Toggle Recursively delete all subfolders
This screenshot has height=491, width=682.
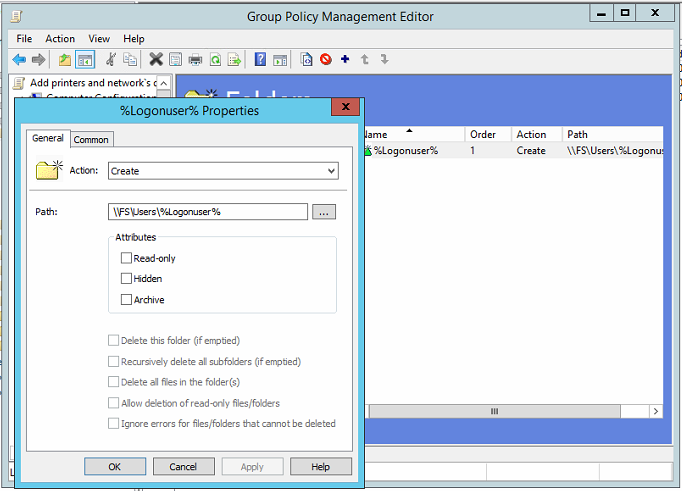(x=113, y=361)
